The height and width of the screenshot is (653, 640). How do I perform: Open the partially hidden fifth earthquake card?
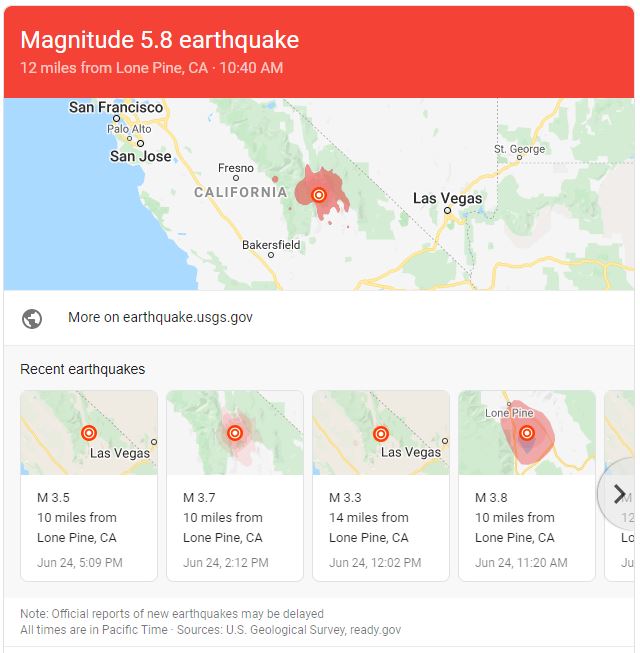point(620,485)
